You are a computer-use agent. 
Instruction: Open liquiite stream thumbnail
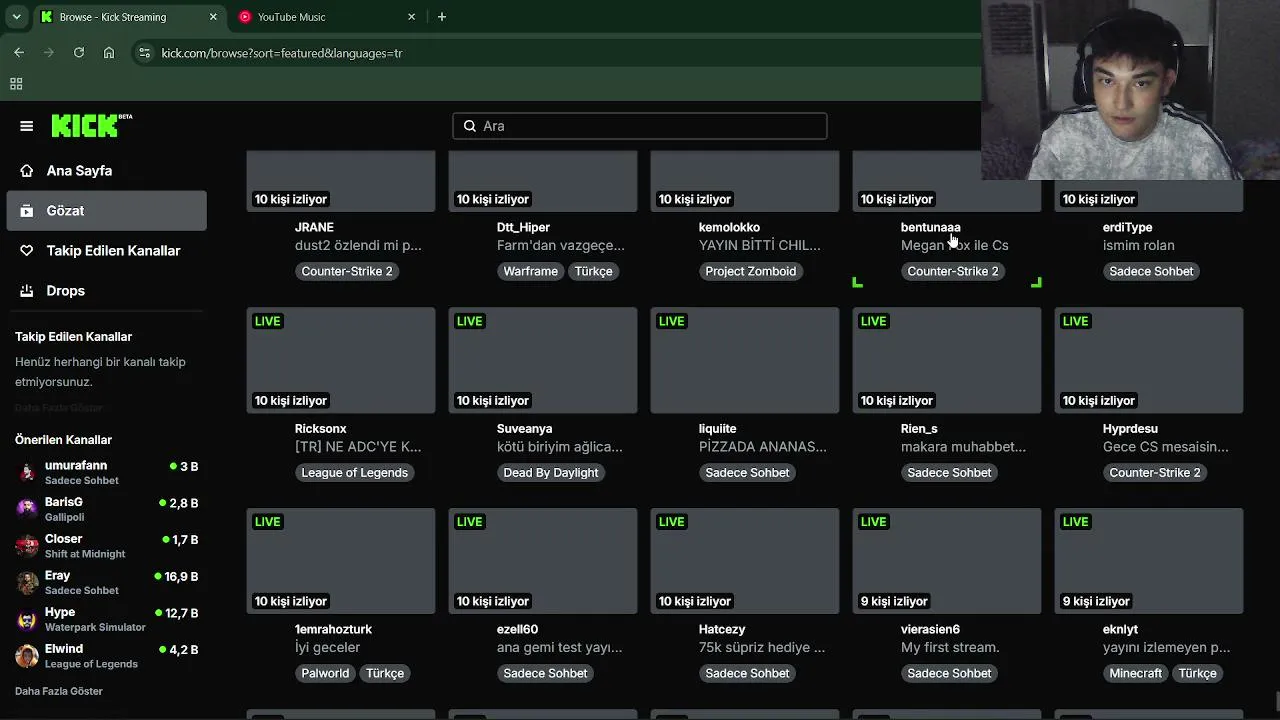745,360
